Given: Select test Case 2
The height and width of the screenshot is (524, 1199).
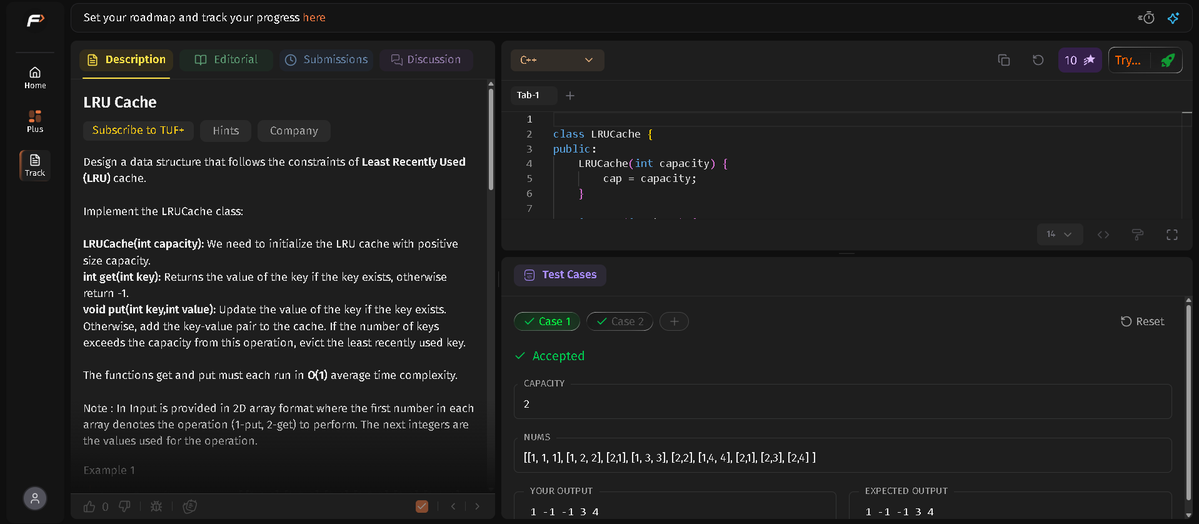Looking at the screenshot, I should click(620, 321).
